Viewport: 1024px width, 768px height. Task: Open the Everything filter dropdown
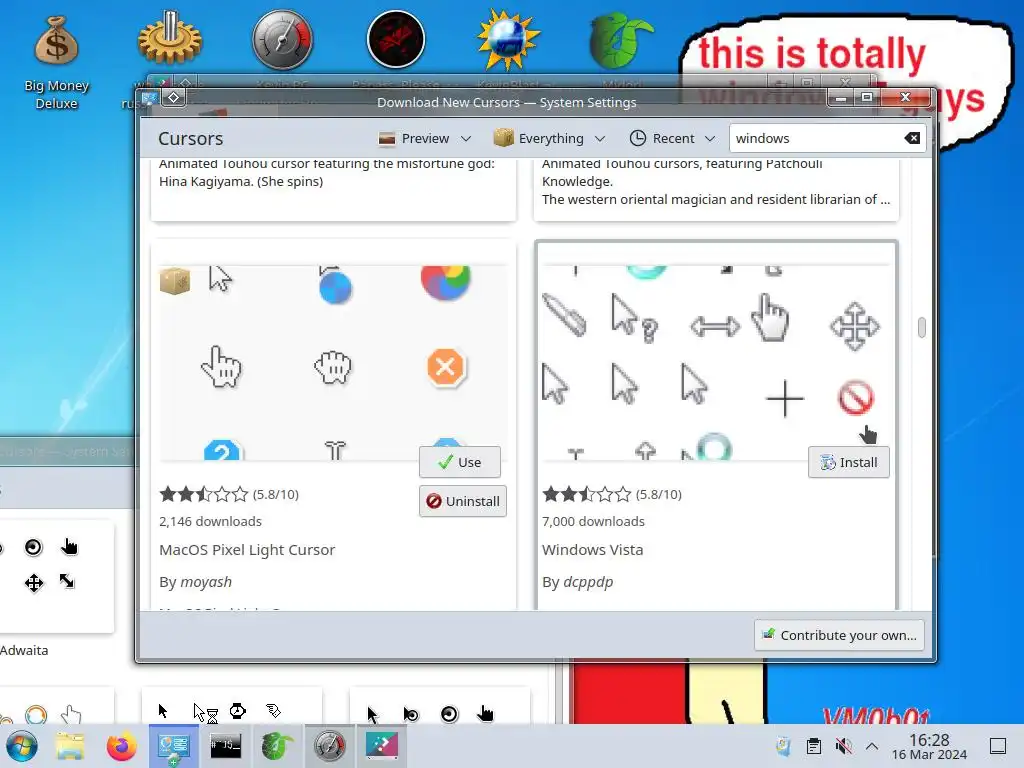(549, 138)
